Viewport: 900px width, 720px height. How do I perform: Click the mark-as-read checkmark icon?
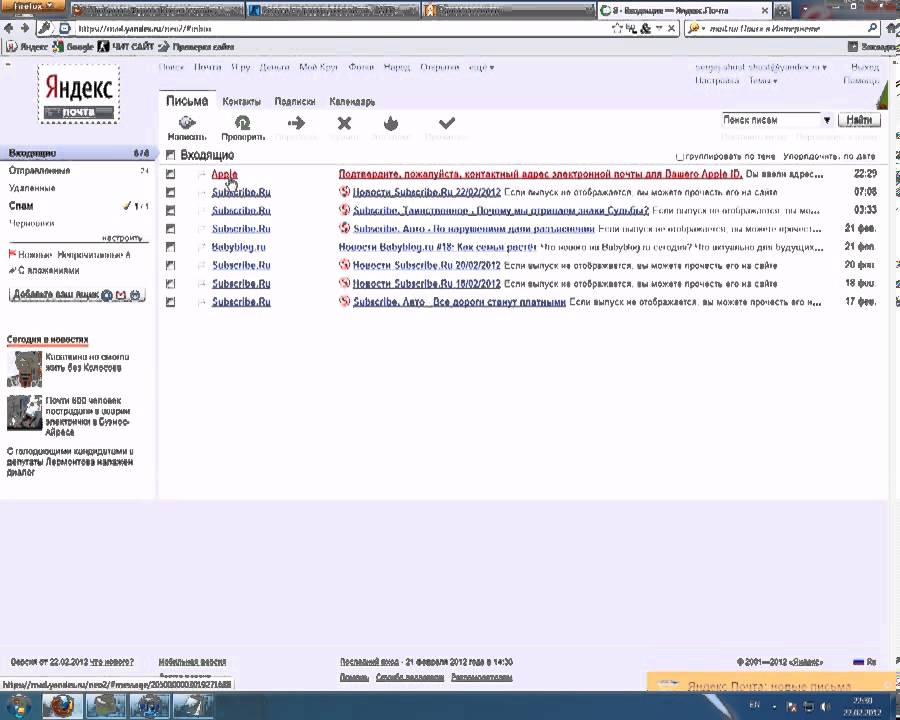[447, 122]
